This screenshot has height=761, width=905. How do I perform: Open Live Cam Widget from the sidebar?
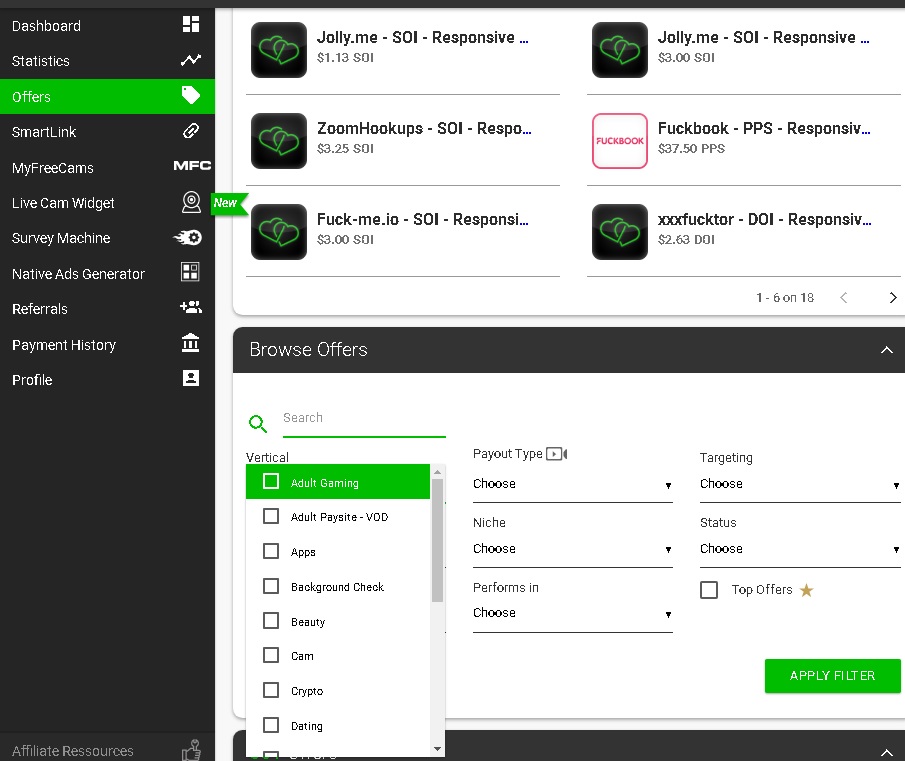tap(107, 203)
